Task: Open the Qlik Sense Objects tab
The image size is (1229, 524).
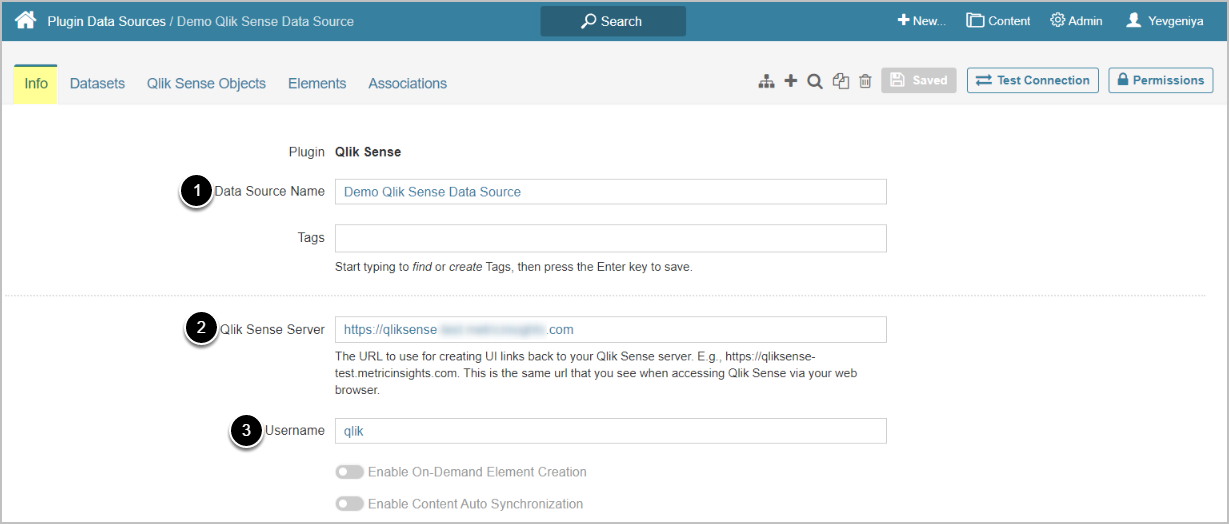Action: tap(206, 84)
